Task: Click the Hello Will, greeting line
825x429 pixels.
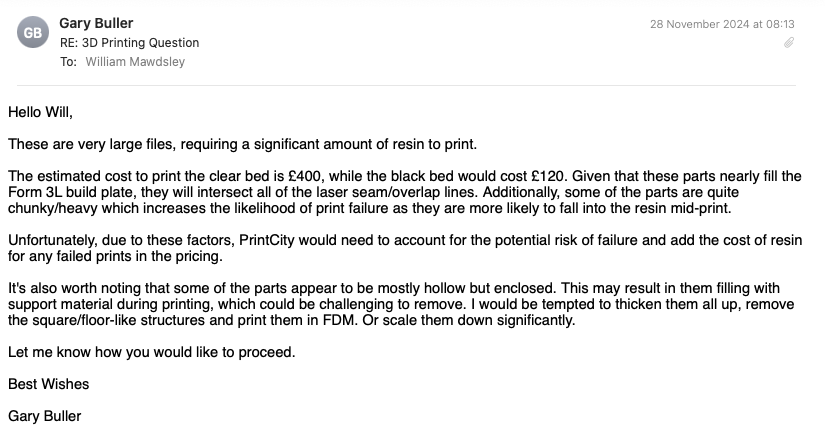Action: tap(41, 112)
